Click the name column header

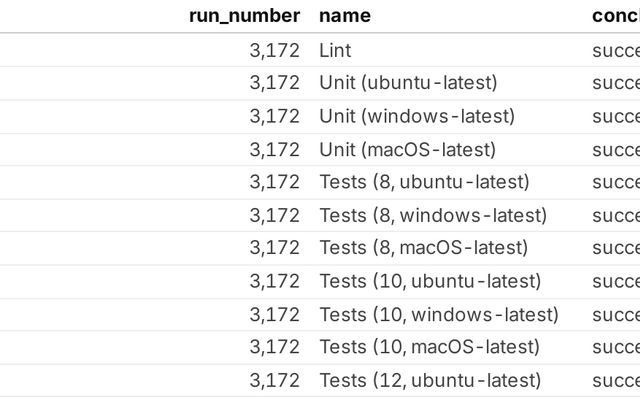[345, 16]
